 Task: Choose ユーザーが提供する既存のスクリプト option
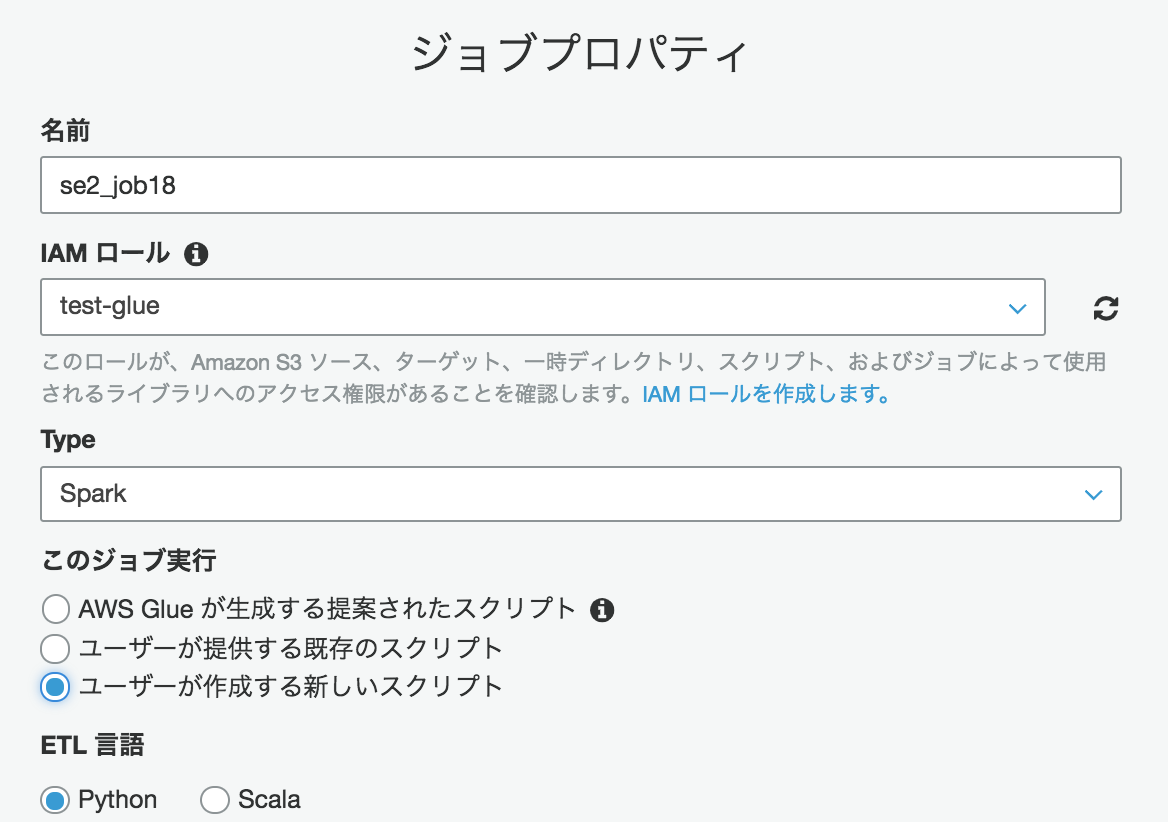[x=55, y=648]
